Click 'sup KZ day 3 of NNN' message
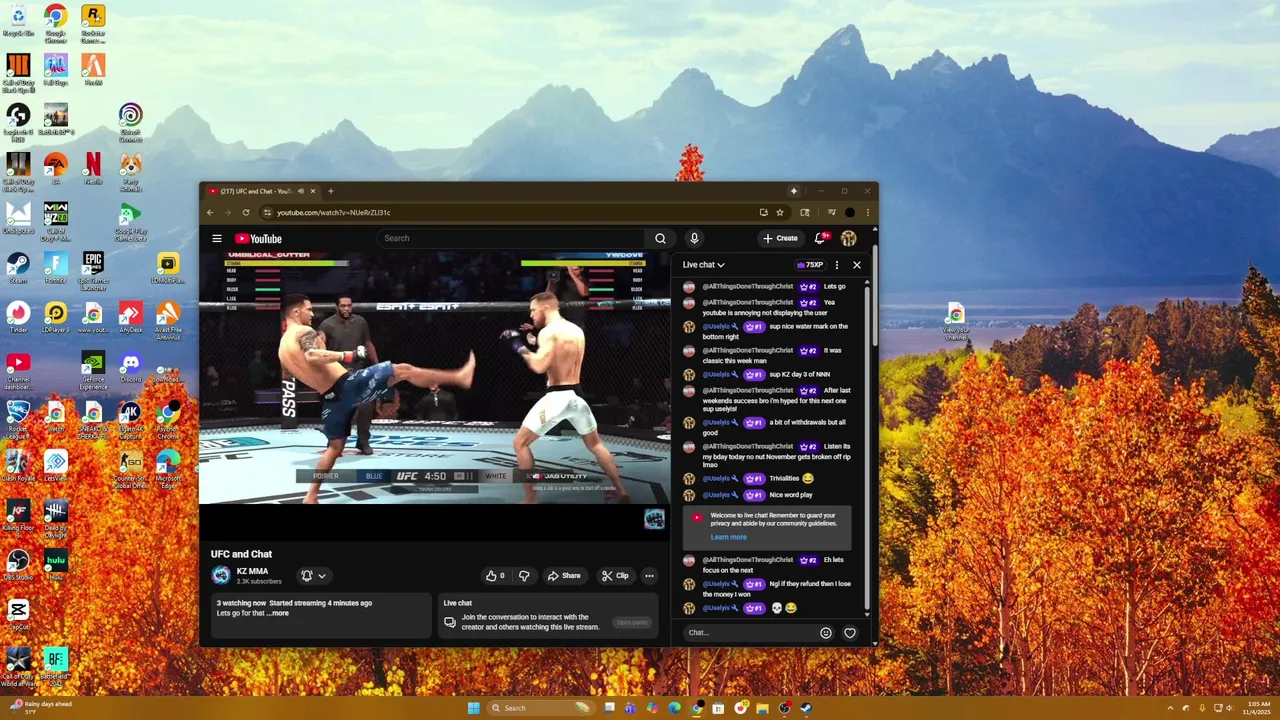The width and height of the screenshot is (1280, 720). (x=800, y=375)
